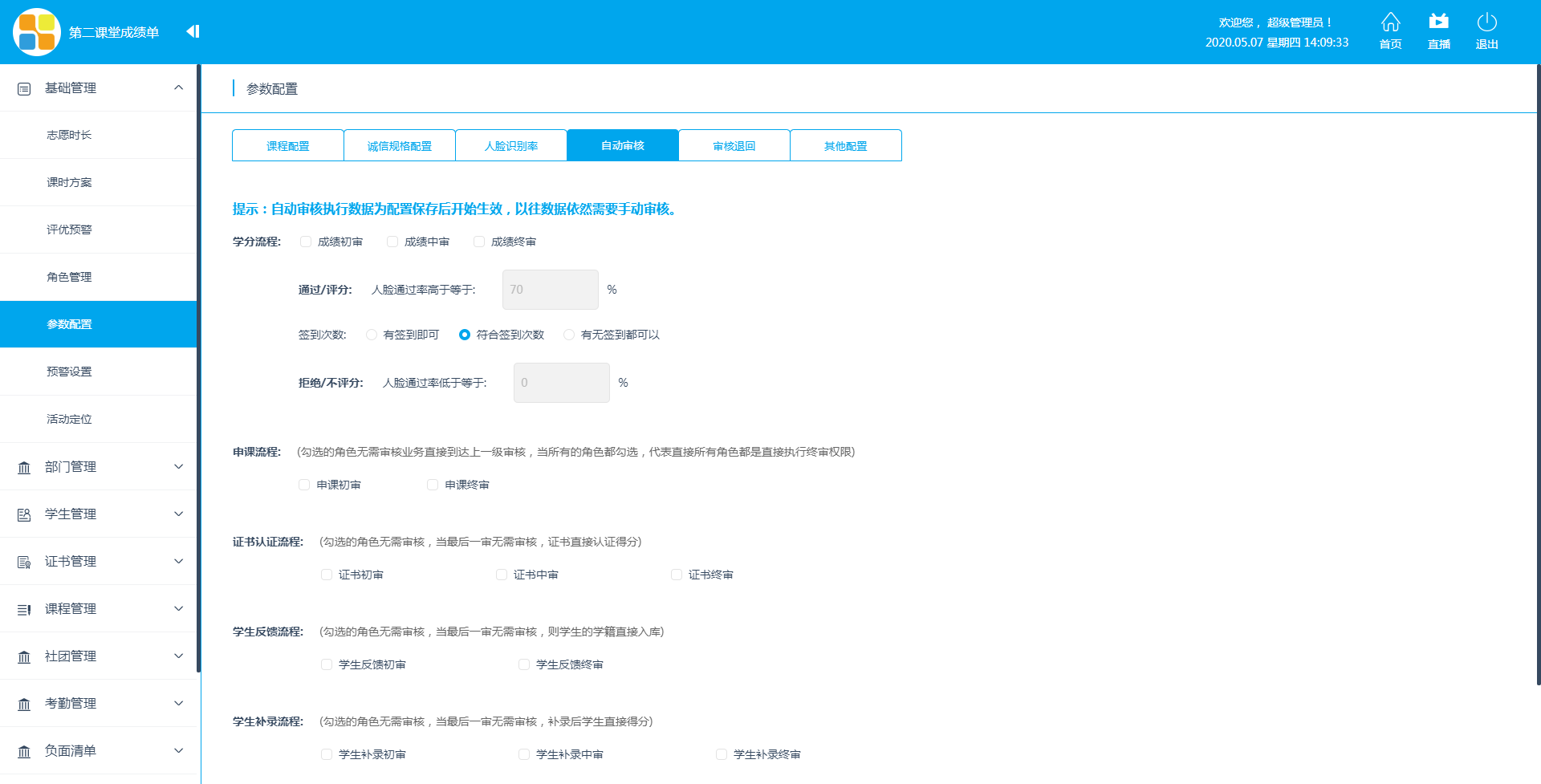
Task: Check the 成绩初审 checkbox
Action: click(x=306, y=242)
